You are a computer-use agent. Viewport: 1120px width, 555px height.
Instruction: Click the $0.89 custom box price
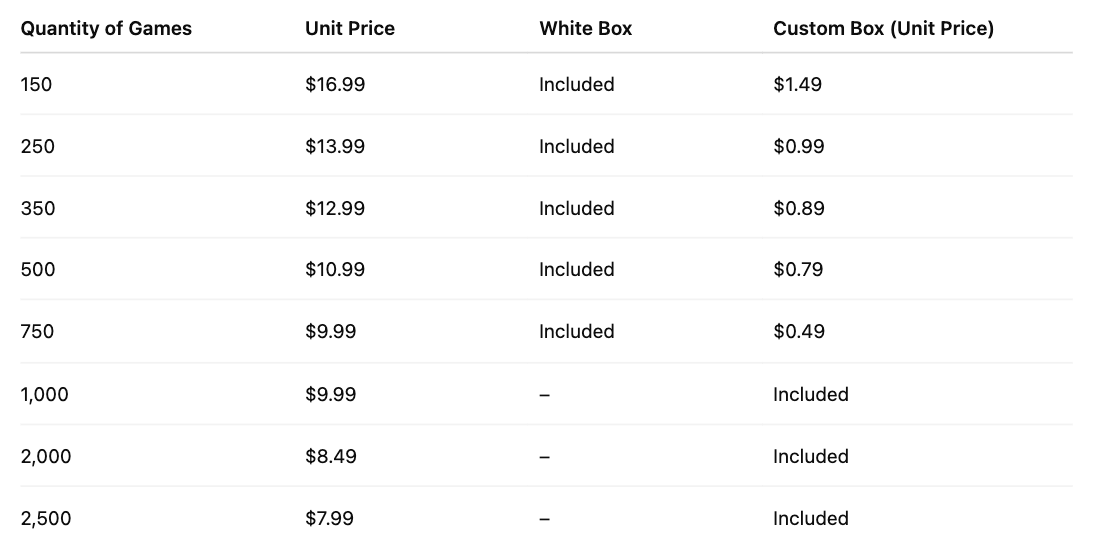click(x=798, y=209)
